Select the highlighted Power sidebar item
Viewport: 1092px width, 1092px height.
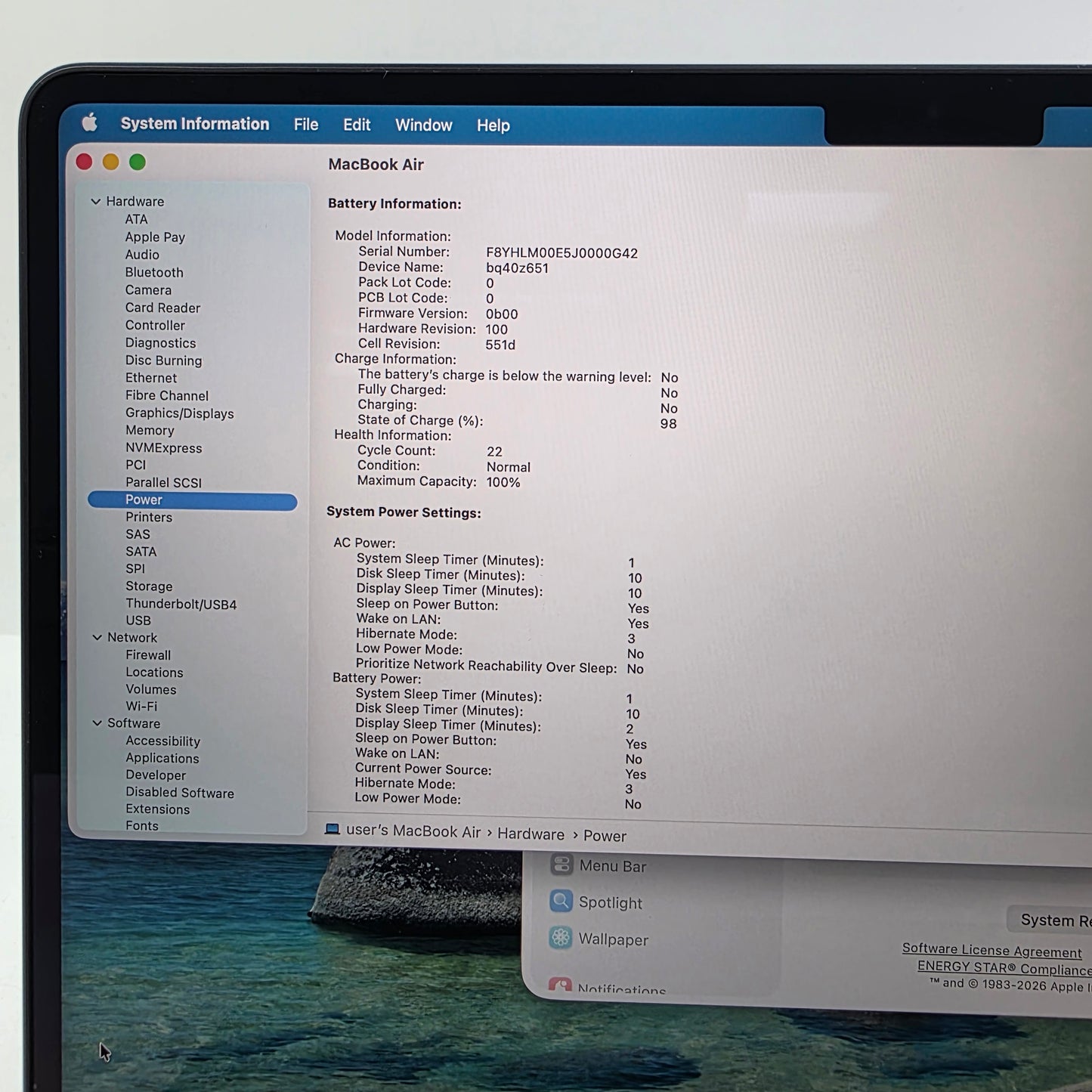pos(192,500)
